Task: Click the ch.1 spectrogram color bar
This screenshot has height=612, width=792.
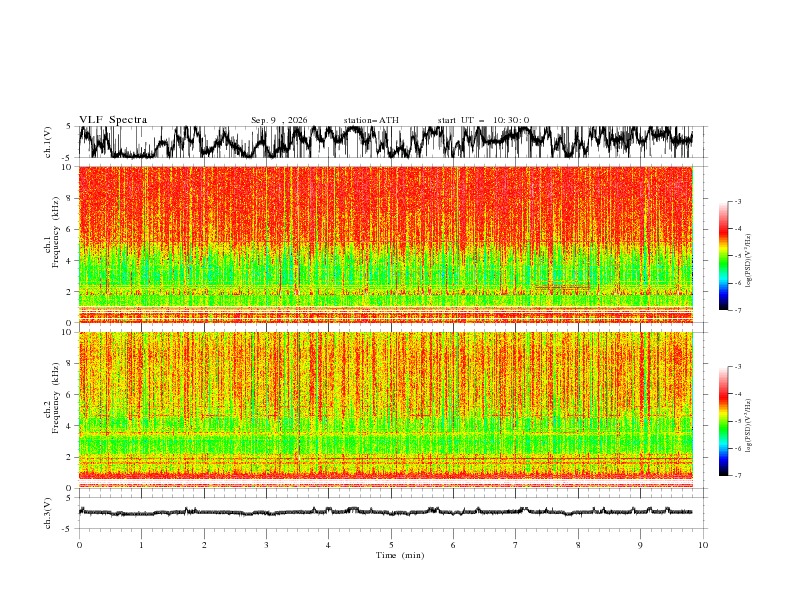Action: point(723,256)
